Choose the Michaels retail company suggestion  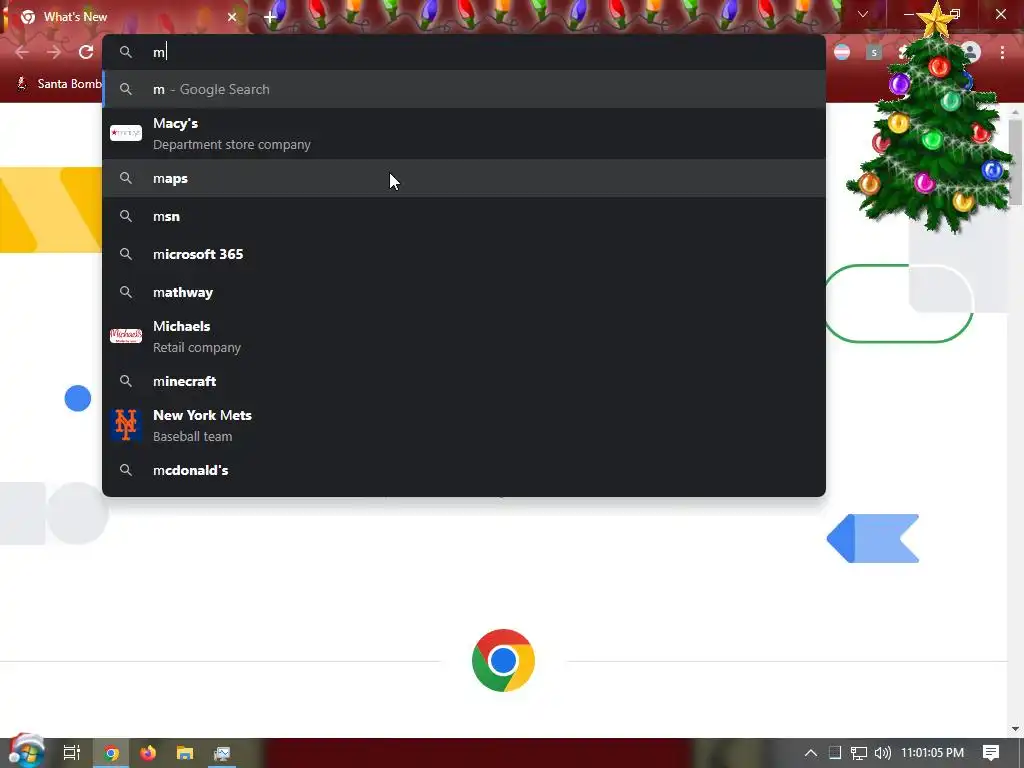coord(464,336)
